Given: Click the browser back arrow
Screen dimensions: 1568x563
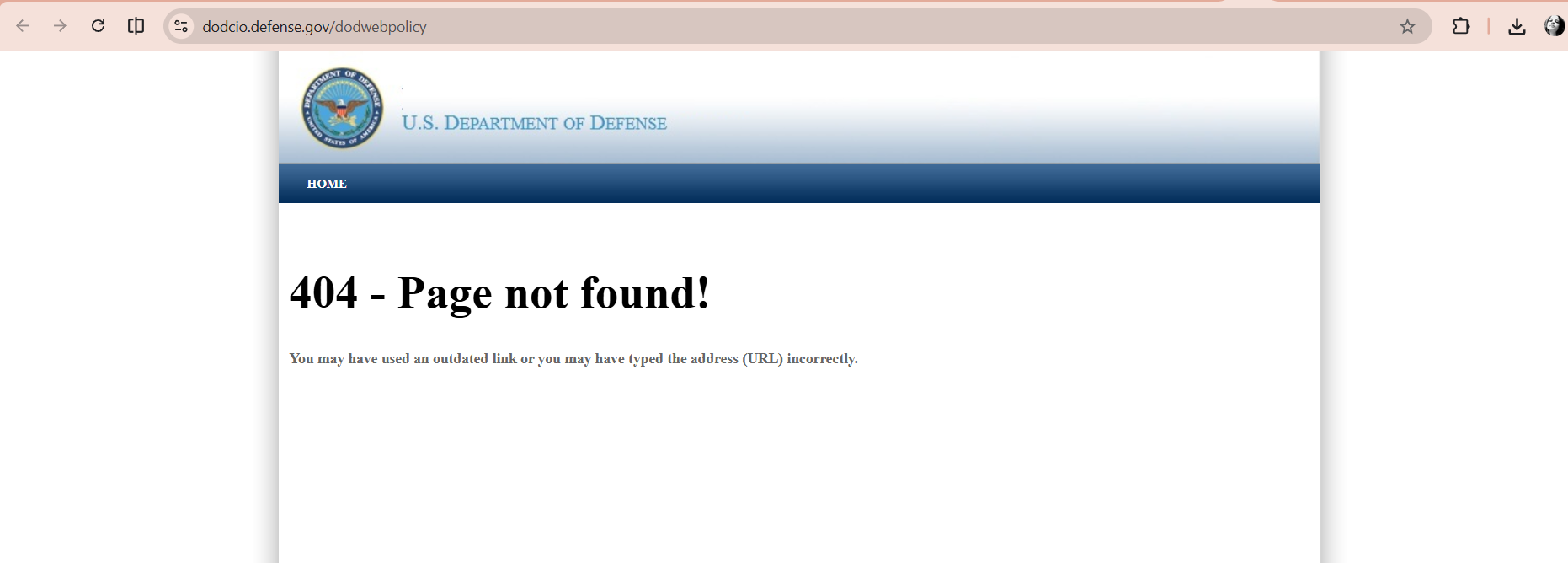Looking at the screenshot, I should click(x=23, y=26).
